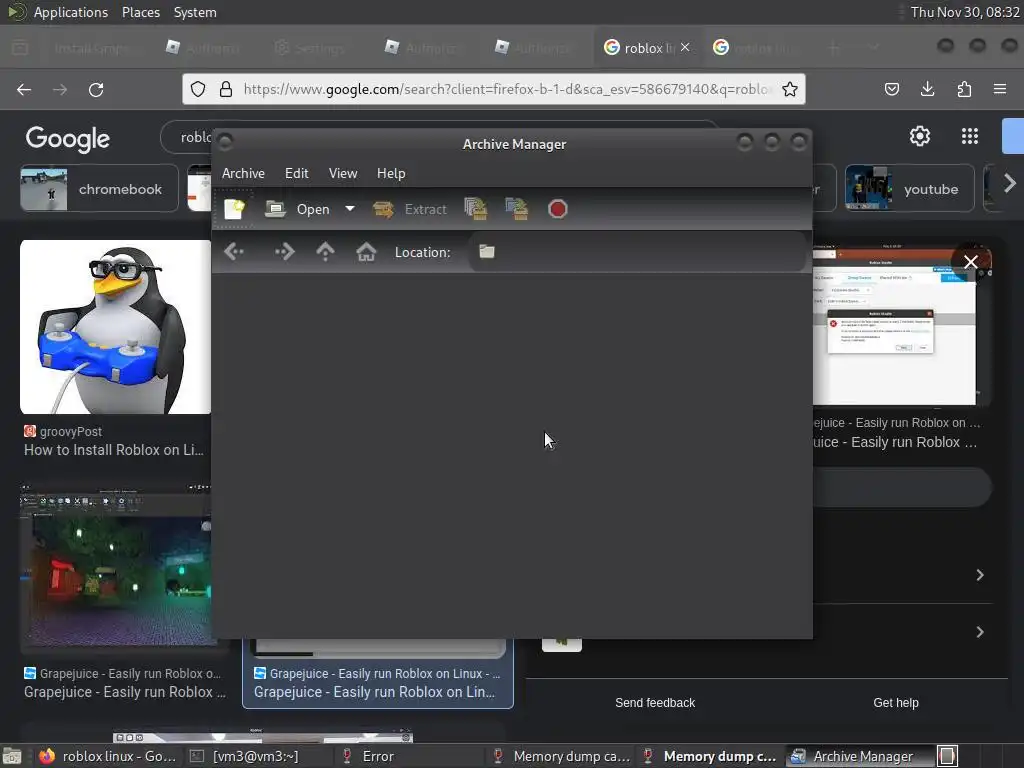Click the red Stop operation icon
Viewport: 1024px width, 768px height.
coord(558,209)
